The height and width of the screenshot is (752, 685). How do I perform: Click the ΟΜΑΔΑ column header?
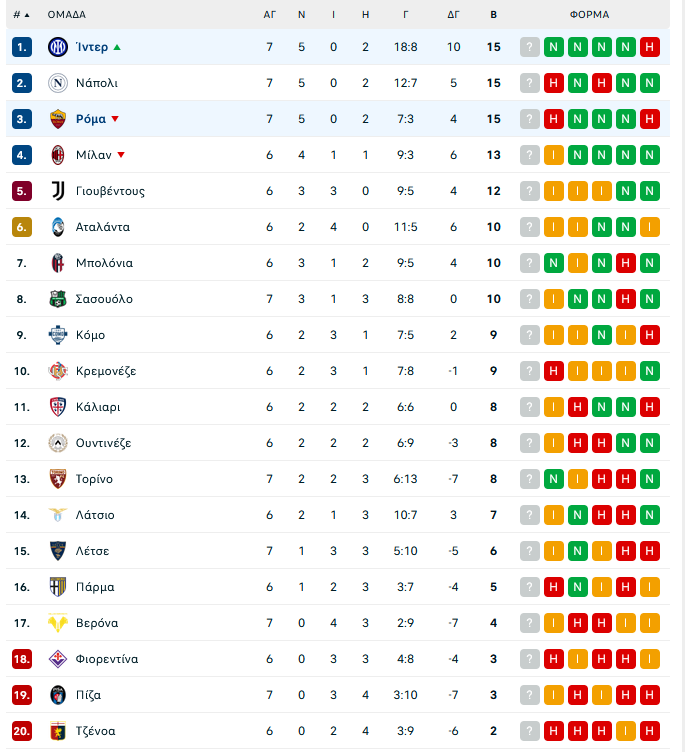coord(67,15)
